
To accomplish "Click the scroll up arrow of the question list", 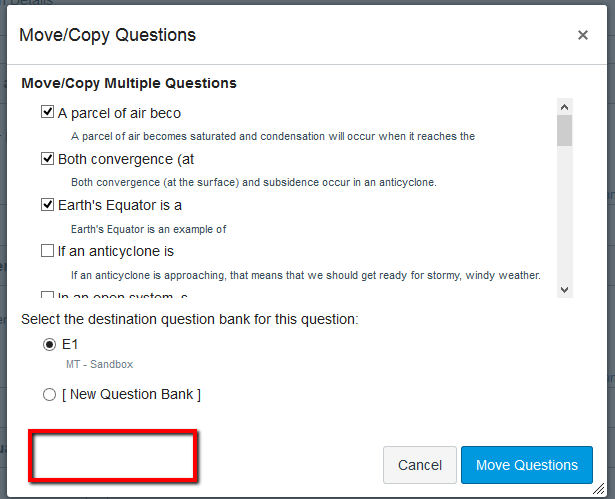I will tap(564, 106).
